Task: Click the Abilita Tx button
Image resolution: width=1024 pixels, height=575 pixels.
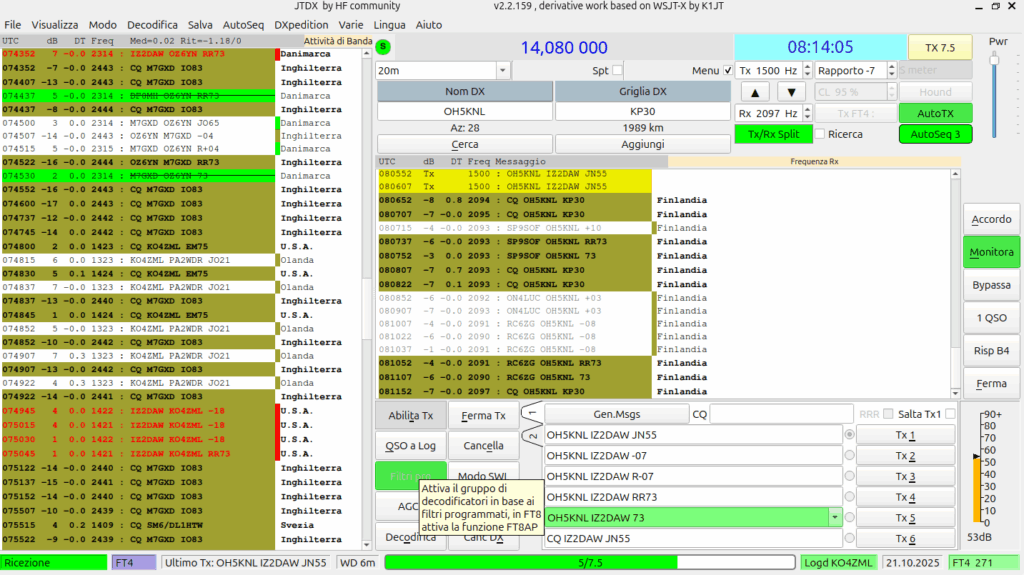Action: pyautogui.click(x=410, y=416)
